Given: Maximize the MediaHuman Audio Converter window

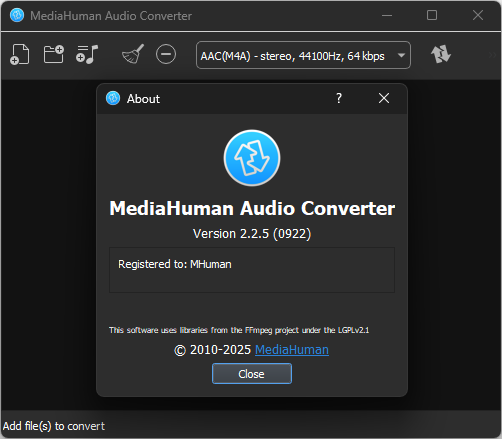Looking at the screenshot, I should pos(432,15).
